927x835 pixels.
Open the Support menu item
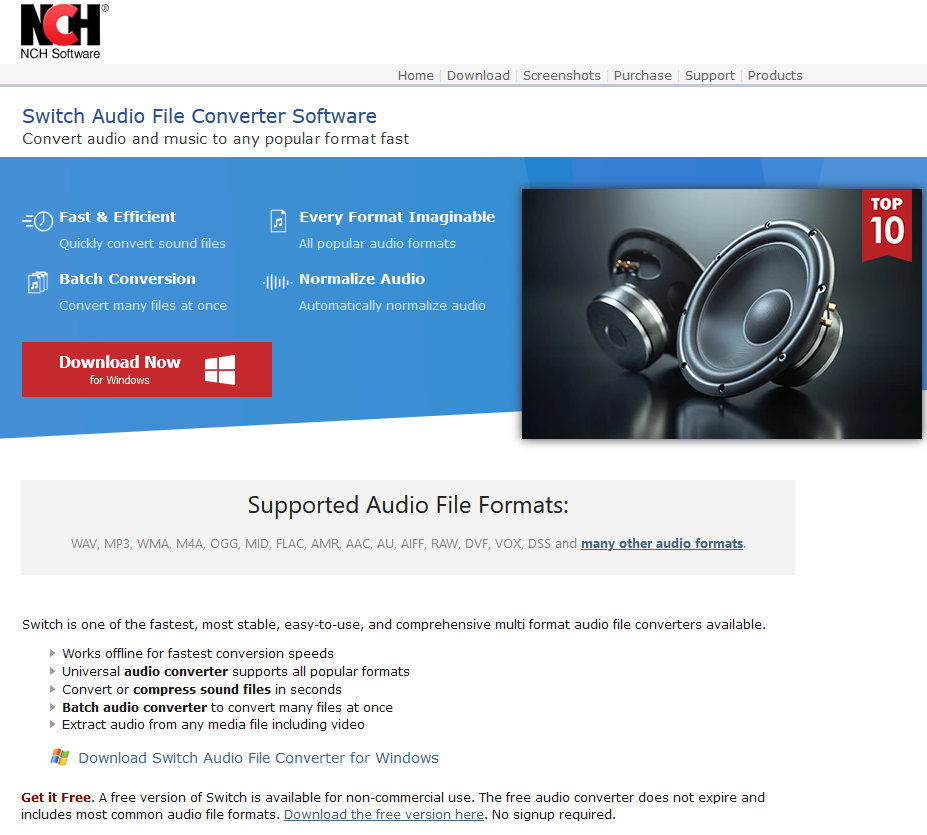(x=709, y=76)
